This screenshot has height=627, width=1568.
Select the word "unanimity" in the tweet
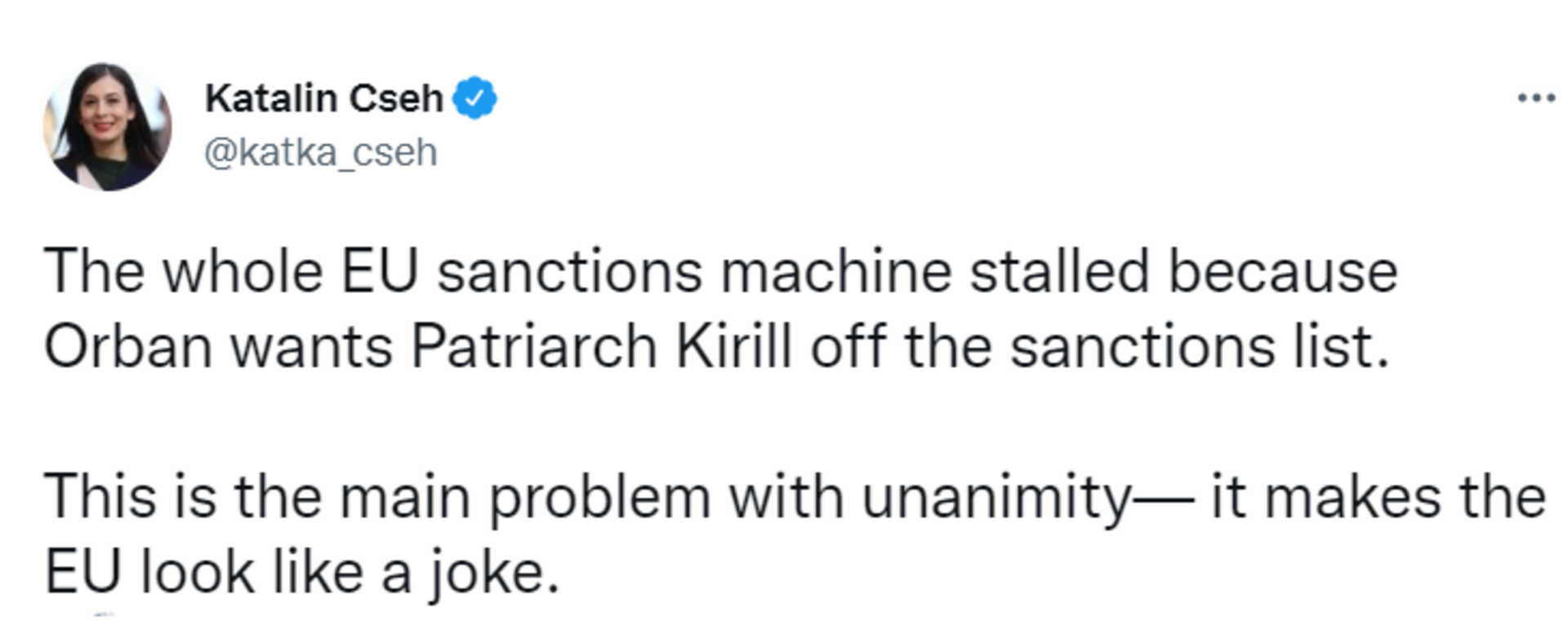click(x=996, y=499)
